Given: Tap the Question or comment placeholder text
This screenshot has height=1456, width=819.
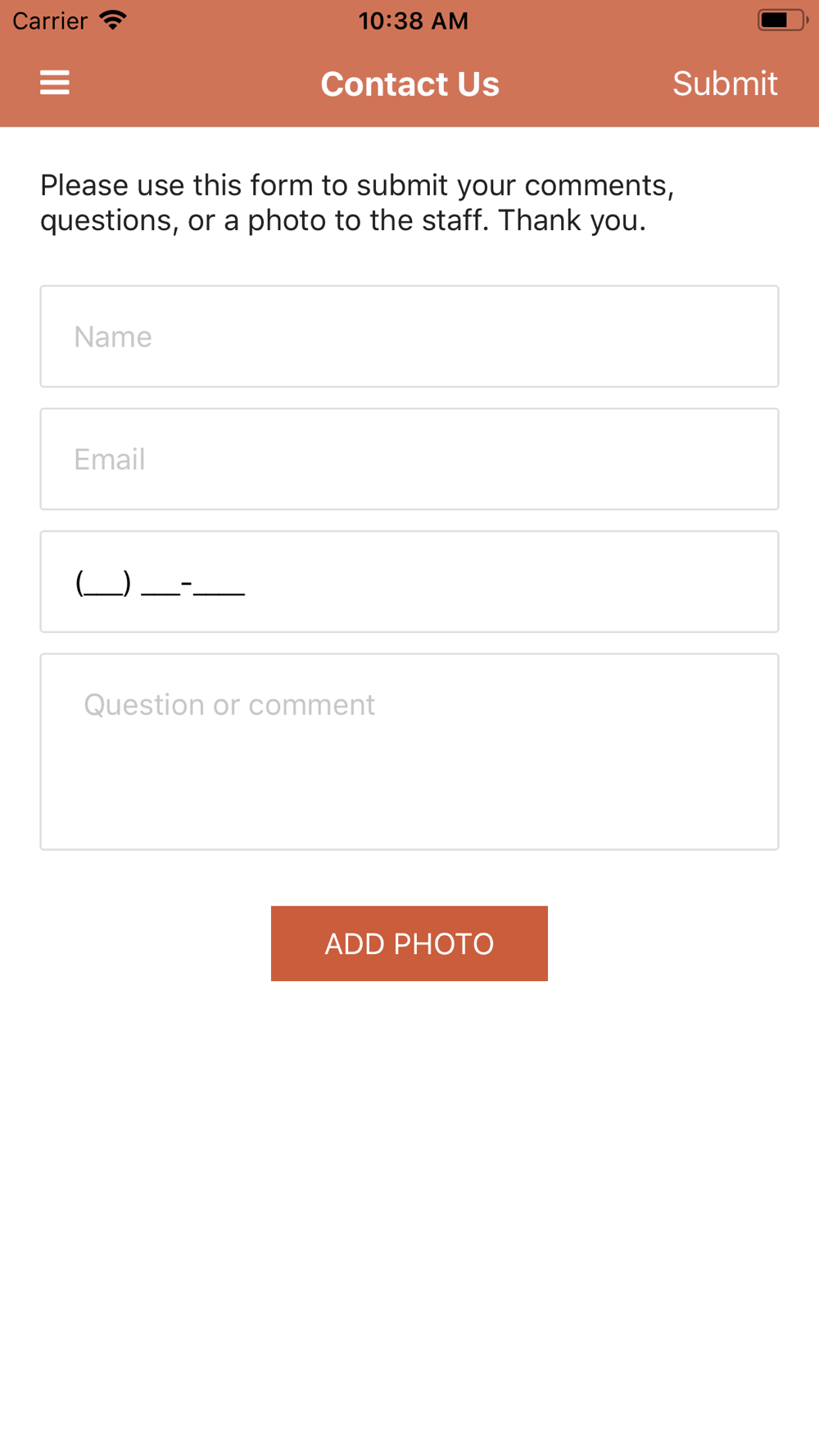Looking at the screenshot, I should 229,704.
